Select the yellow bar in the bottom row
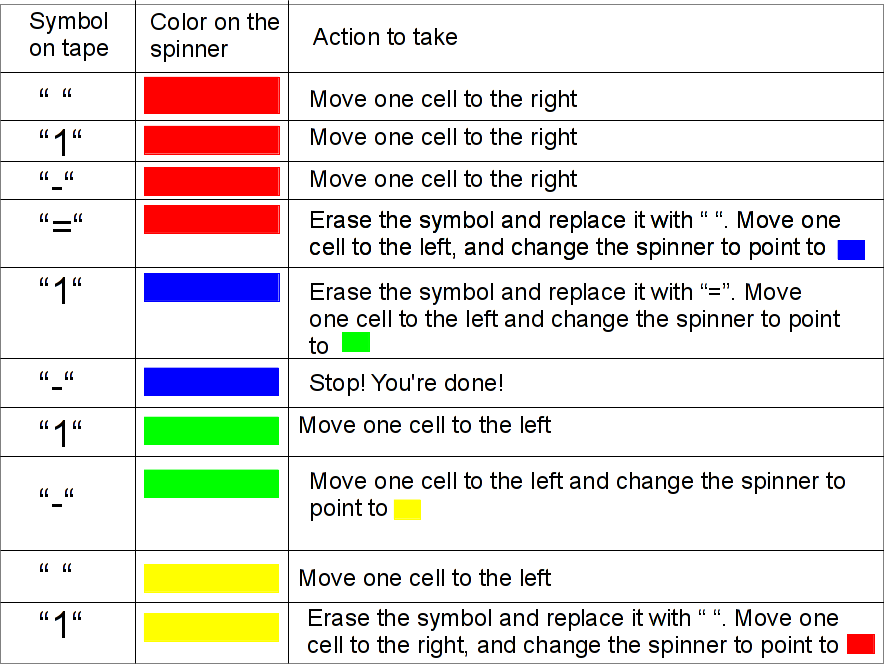885x664 pixels. click(x=212, y=627)
